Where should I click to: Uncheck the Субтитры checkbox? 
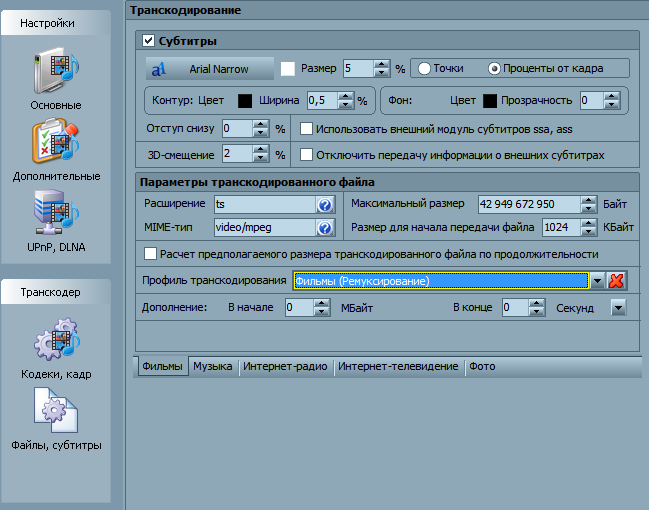tap(149, 41)
